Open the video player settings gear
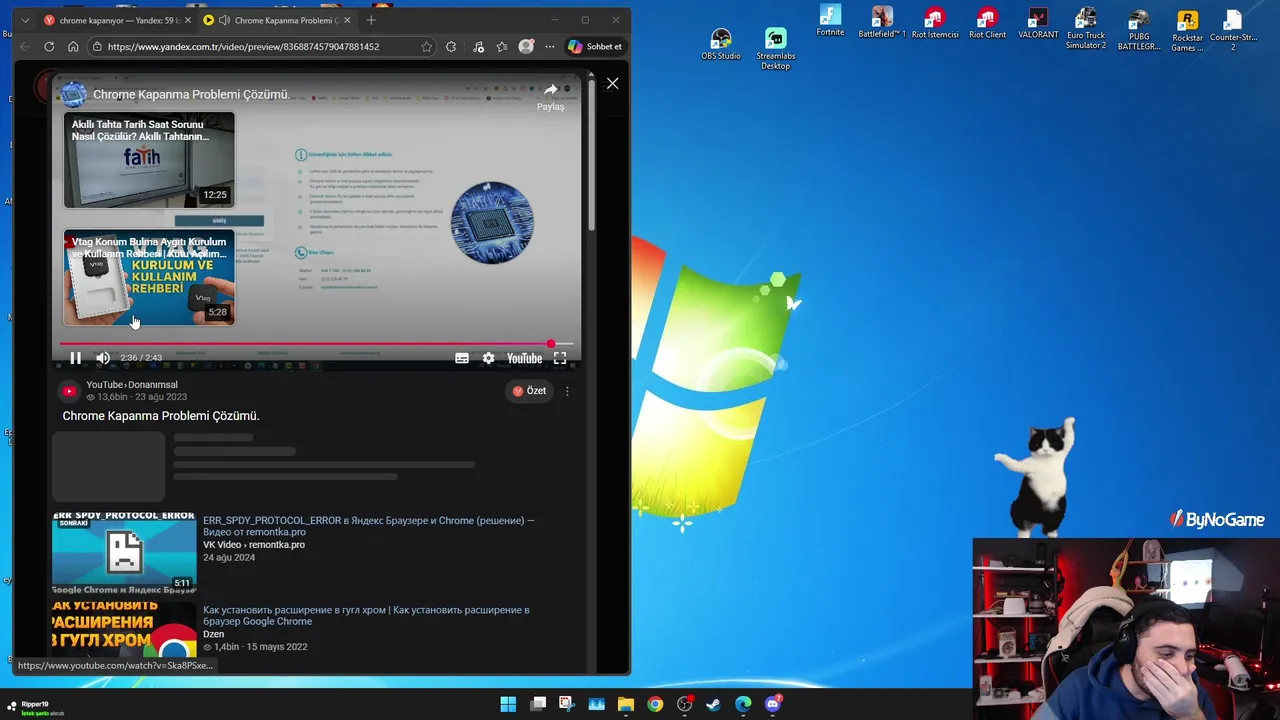 488,358
